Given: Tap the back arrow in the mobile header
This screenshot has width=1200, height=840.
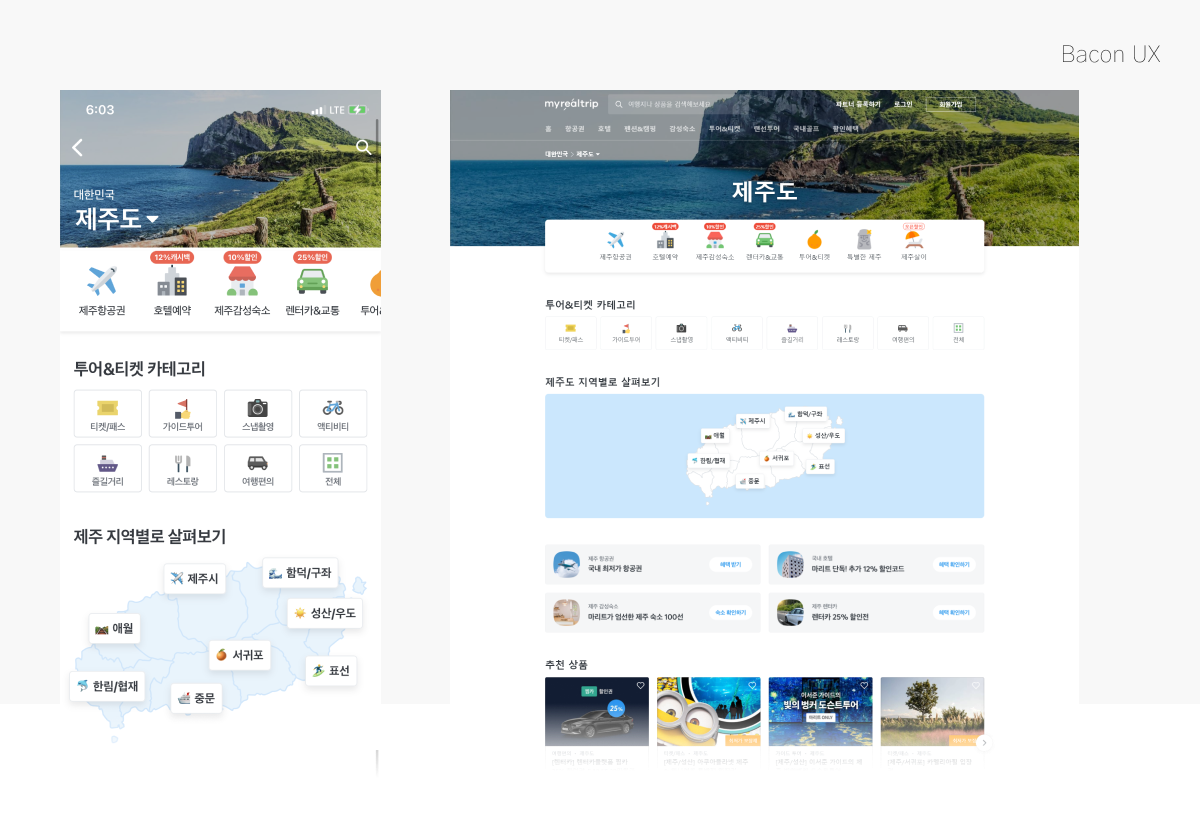Looking at the screenshot, I should 77,148.
